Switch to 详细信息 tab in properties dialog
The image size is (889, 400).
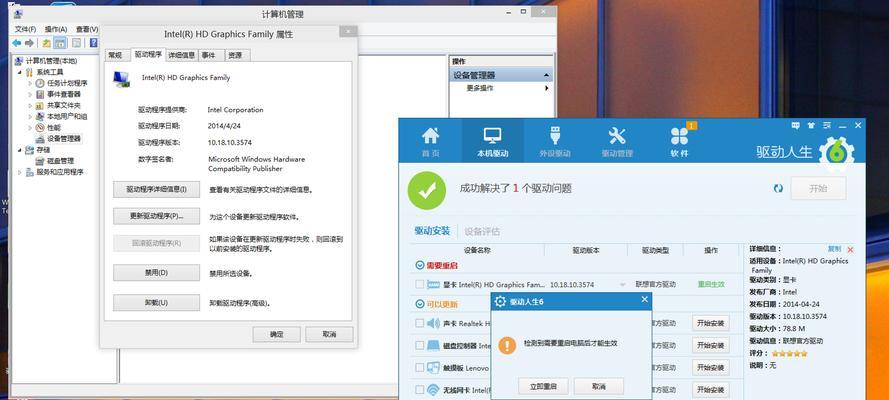pos(182,55)
